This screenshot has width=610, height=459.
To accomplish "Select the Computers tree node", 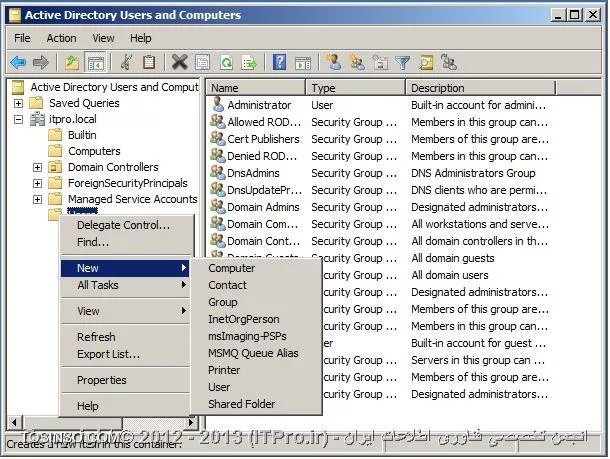I will (94, 151).
